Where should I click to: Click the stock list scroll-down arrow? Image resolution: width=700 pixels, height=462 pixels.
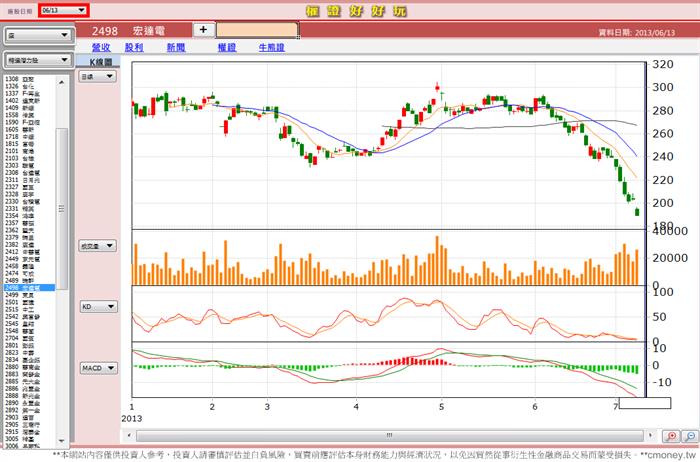(62, 441)
